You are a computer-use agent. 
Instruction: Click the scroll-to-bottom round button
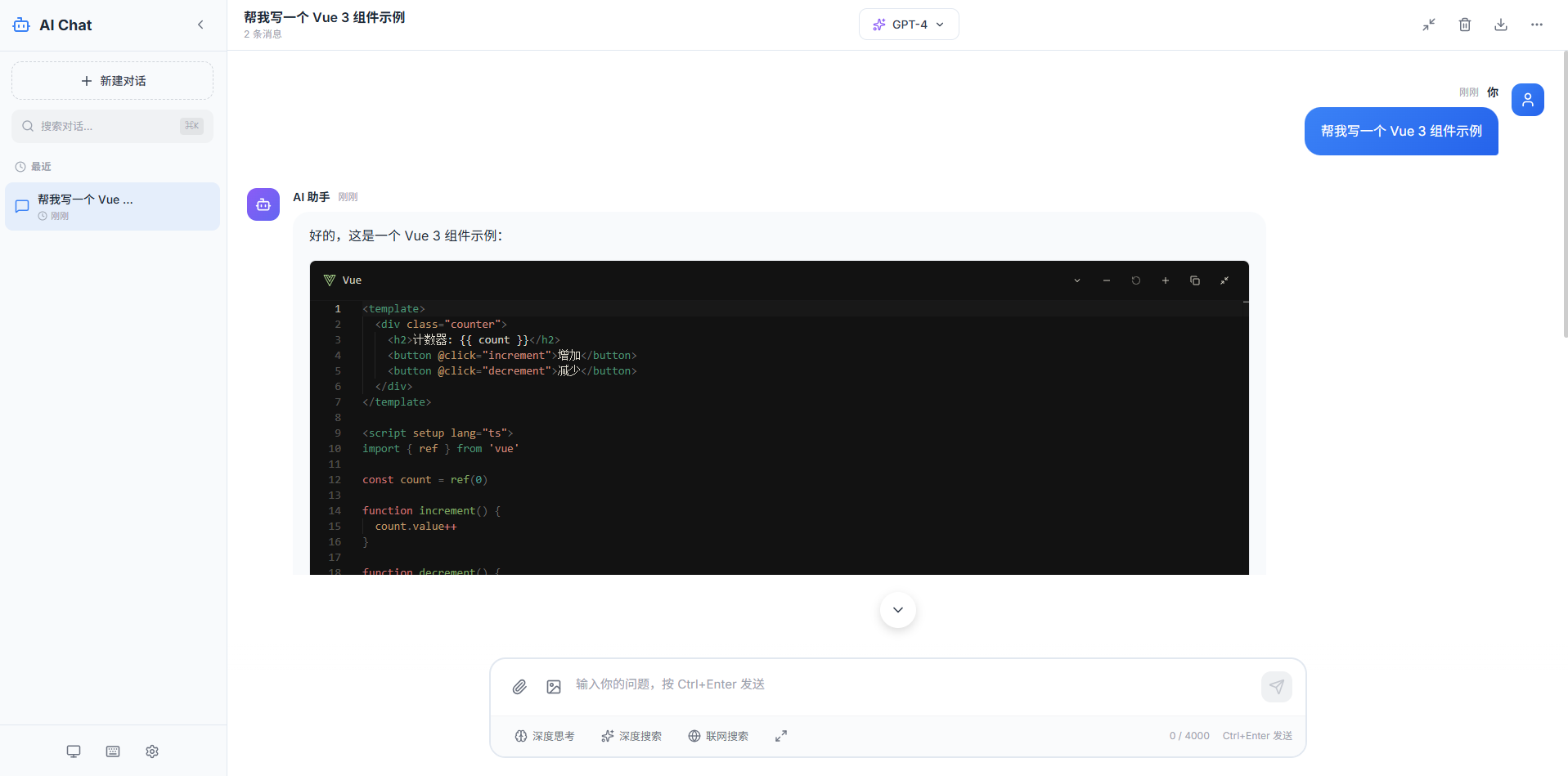point(897,610)
